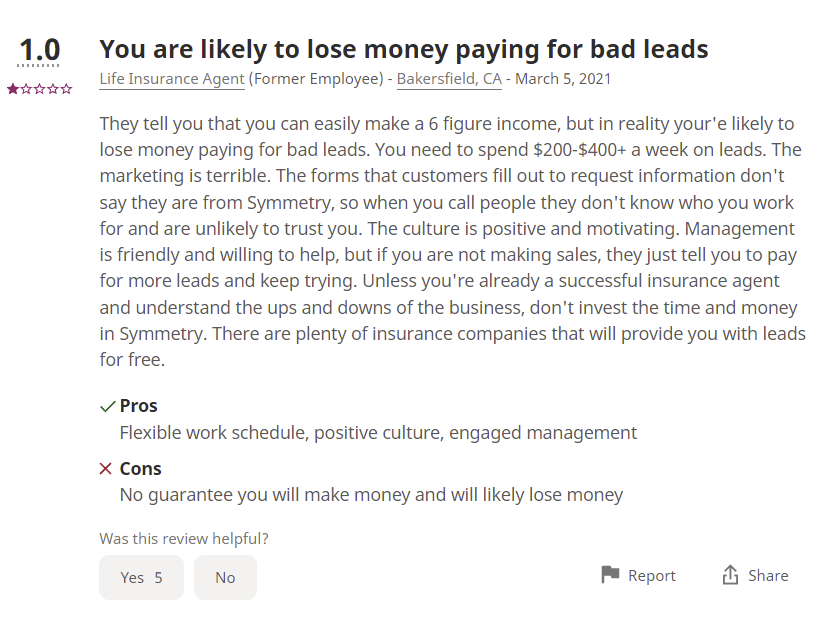Screen dimensions: 834x632
Task: Click the first filled rating star
Action: click(x=13, y=89)
